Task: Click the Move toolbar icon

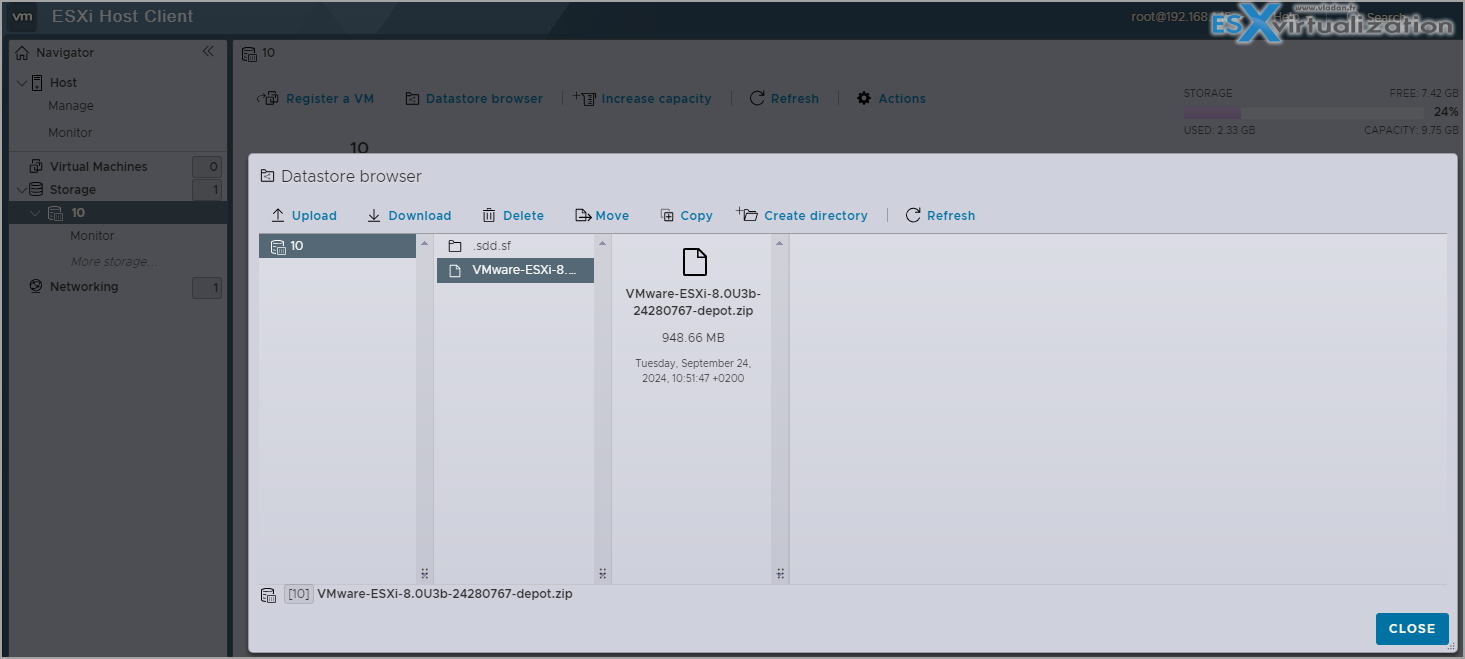Action: 583,215
